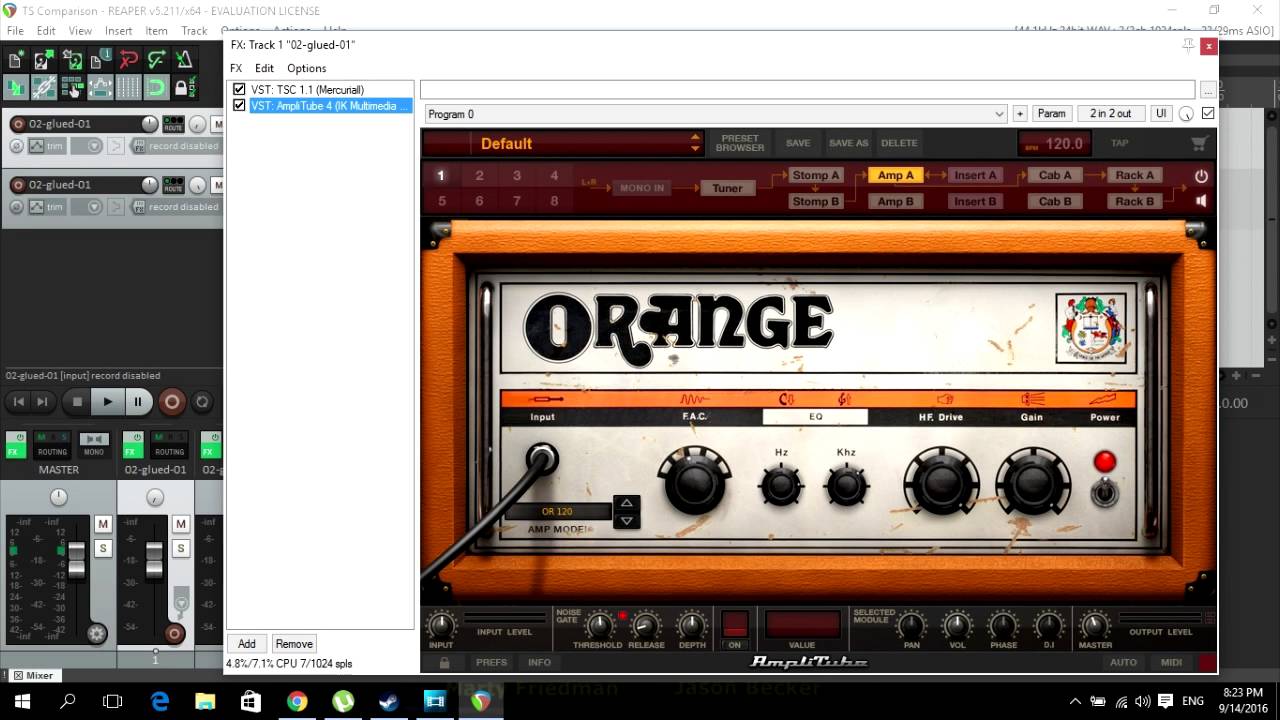Arm the first 02-glued-01 track for recording

click(x=18, y=124)
